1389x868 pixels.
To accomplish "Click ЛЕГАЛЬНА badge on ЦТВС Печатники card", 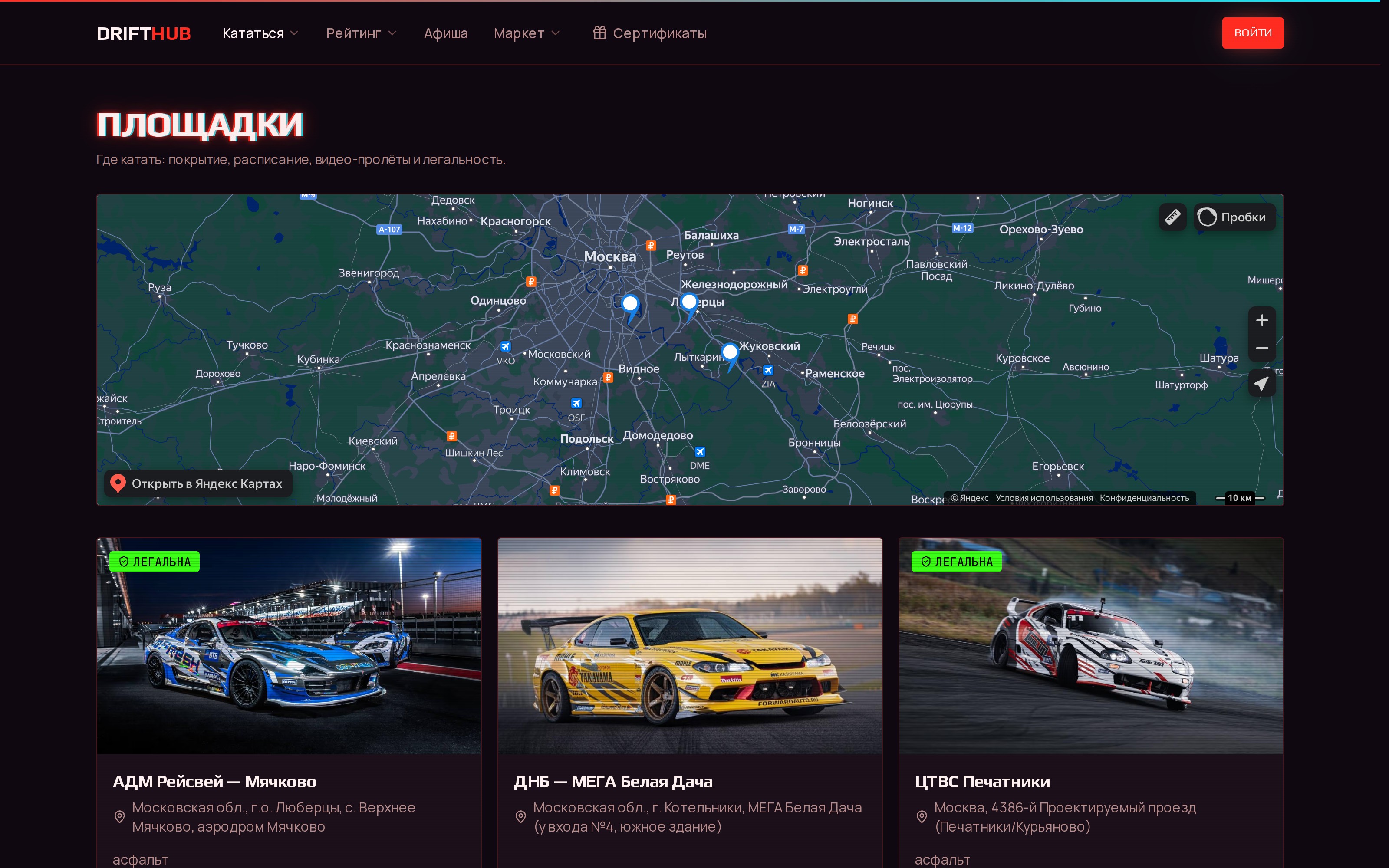I will coord(957,562).
